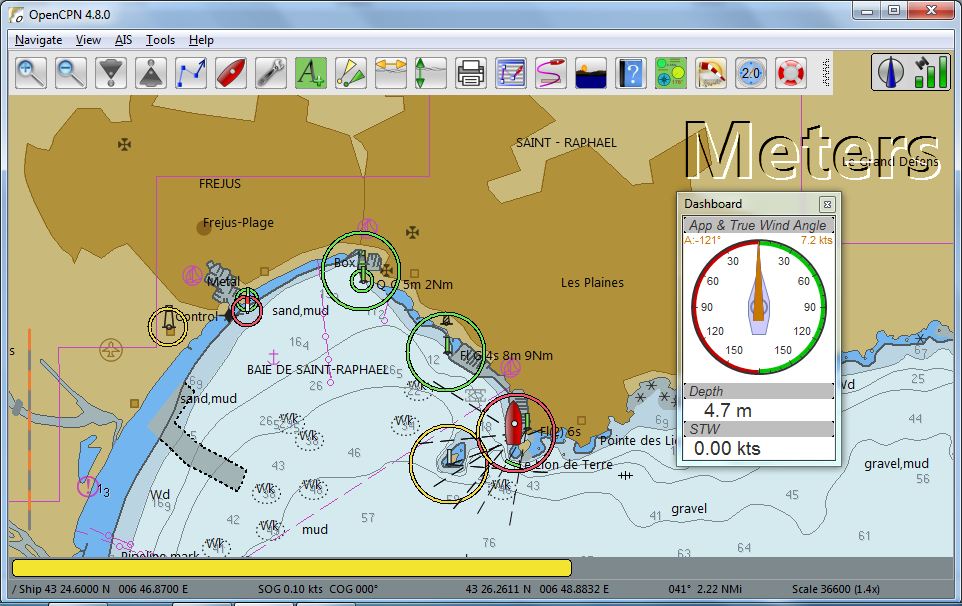Viewport: 962px width, 606px height.
Task: Click the Zoom In magnifier tool
Action: [31, 73]
